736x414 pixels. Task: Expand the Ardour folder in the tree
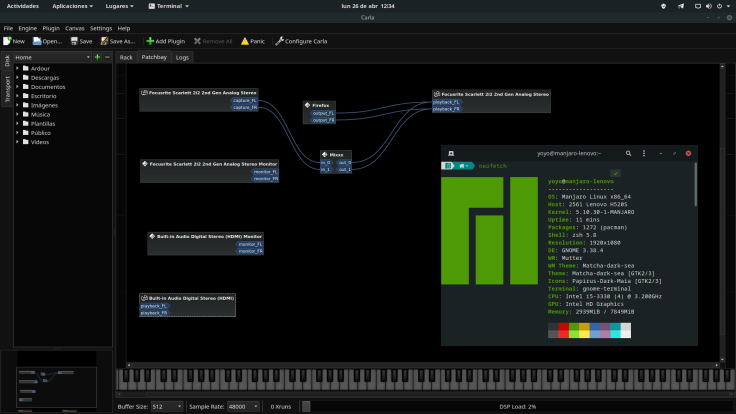click(x=16, y=68)
